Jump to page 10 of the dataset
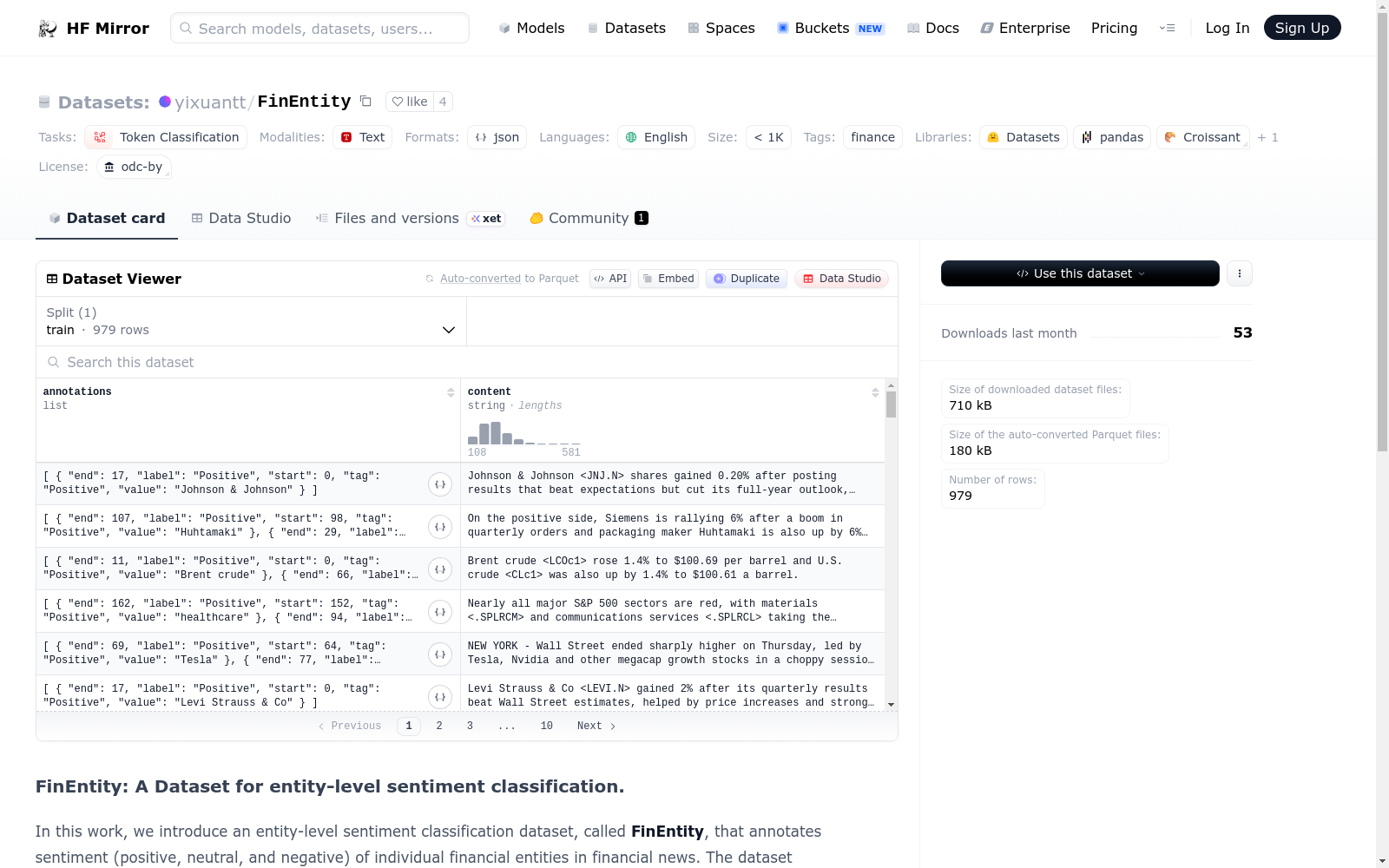 [x=546, y=726]
